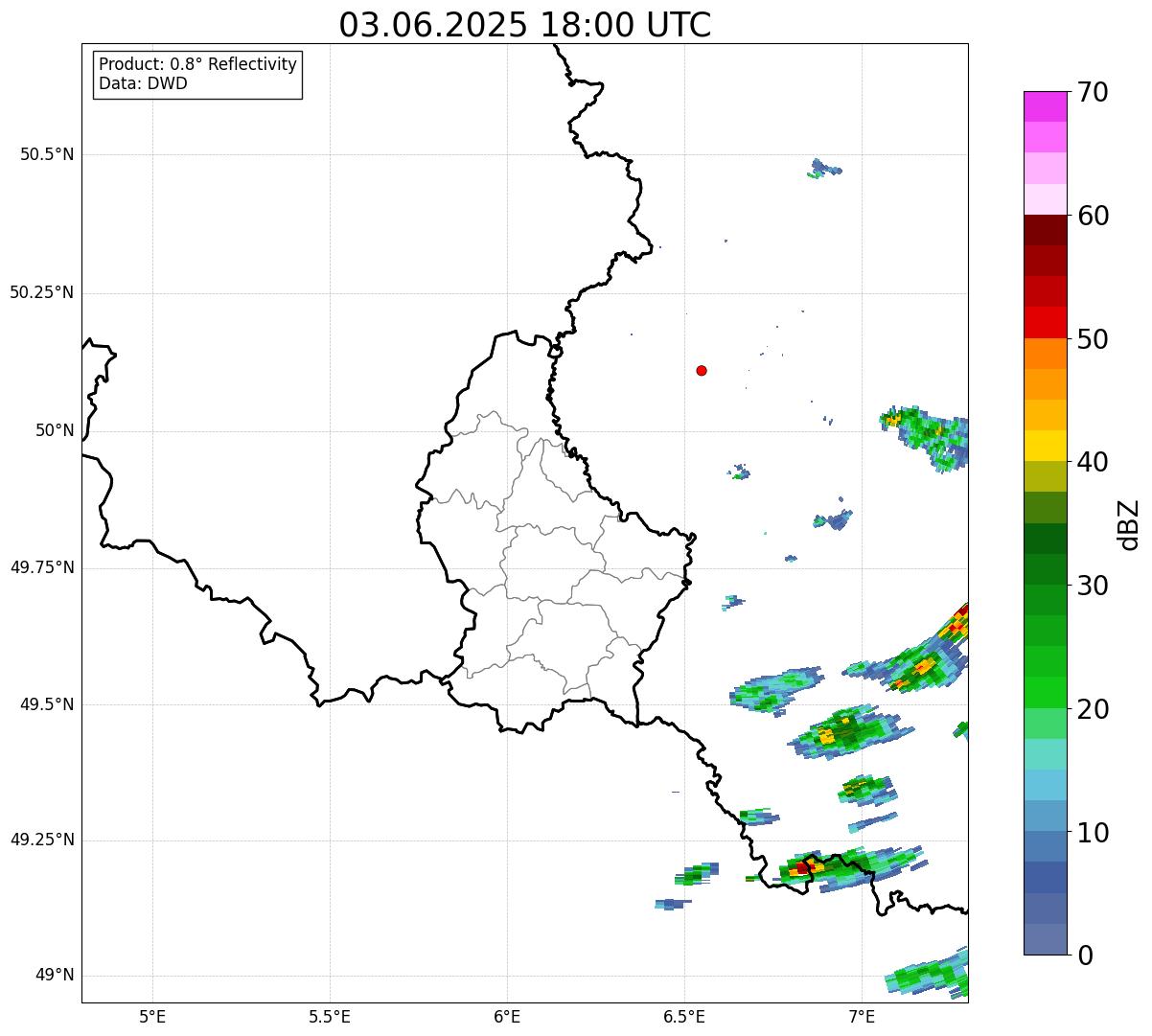This screenshot has height=1036, width=1152.
Task: Click the 49.25°N latitude label
Action: [x=42, y=840]
